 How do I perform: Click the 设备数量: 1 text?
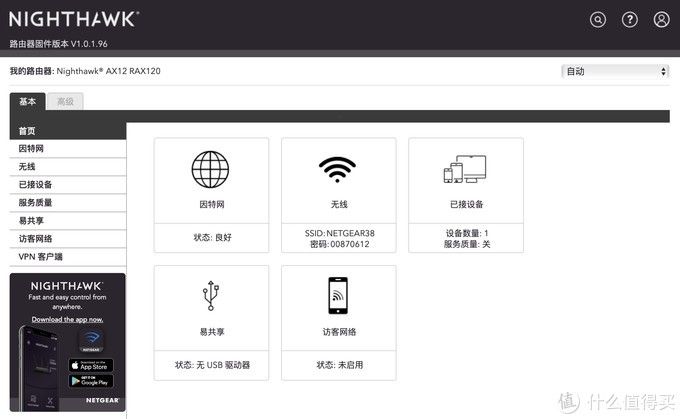[467, 233]
